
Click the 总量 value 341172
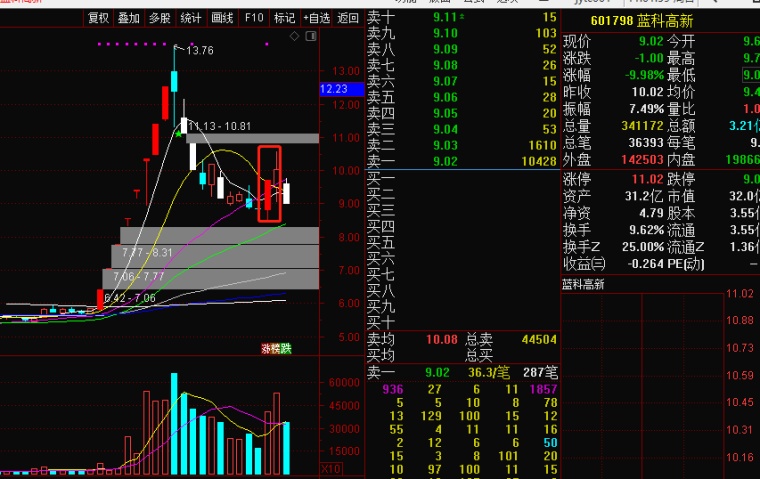tap(642, 126)
